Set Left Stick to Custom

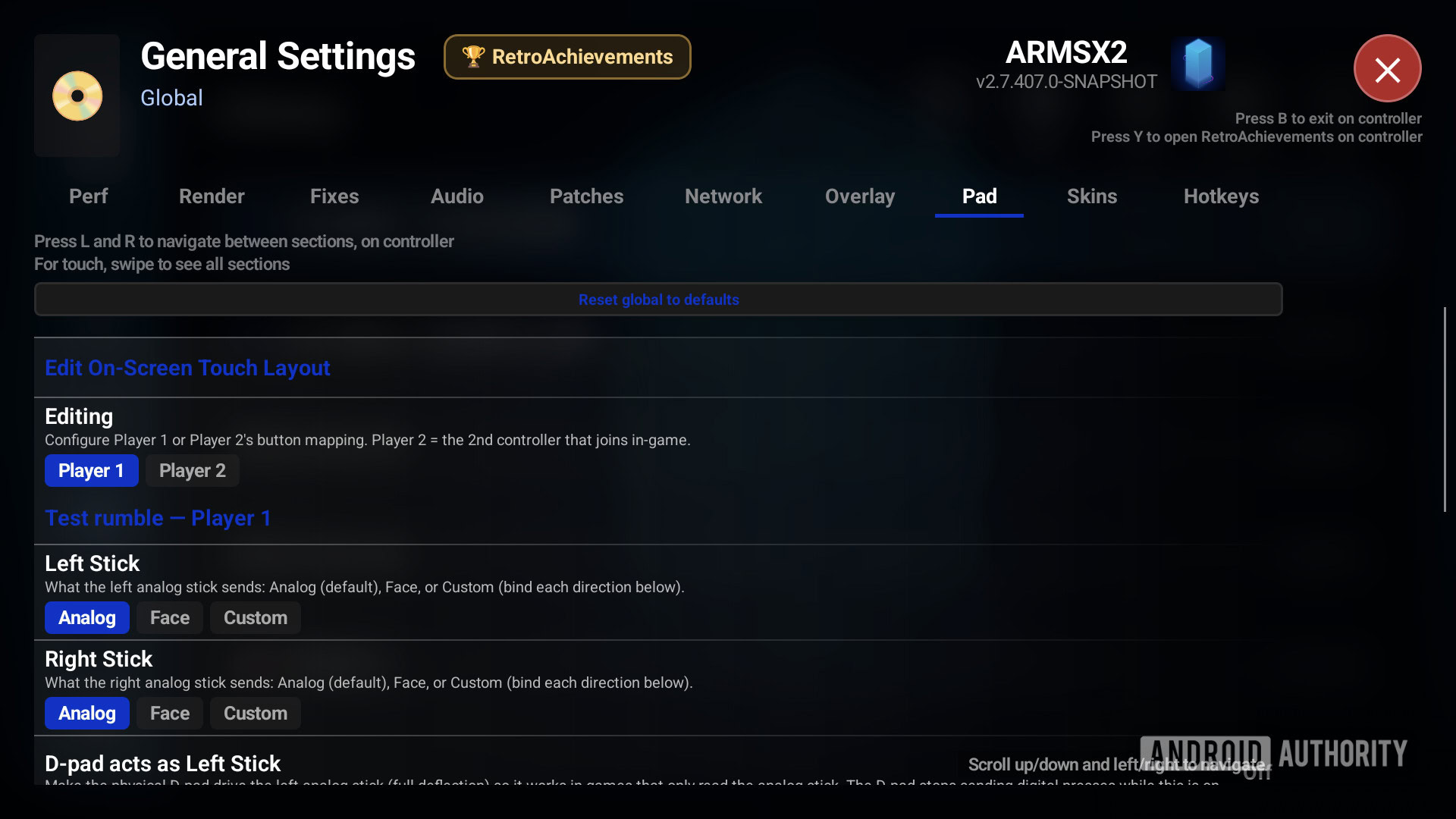tap(256, 618)
